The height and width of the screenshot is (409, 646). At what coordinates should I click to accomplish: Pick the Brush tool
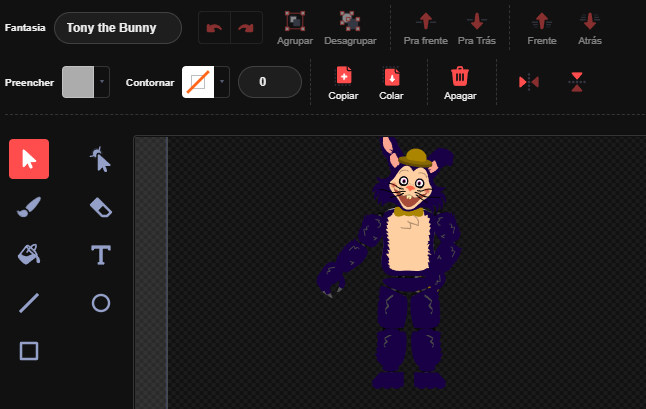(x=29, y=207)
